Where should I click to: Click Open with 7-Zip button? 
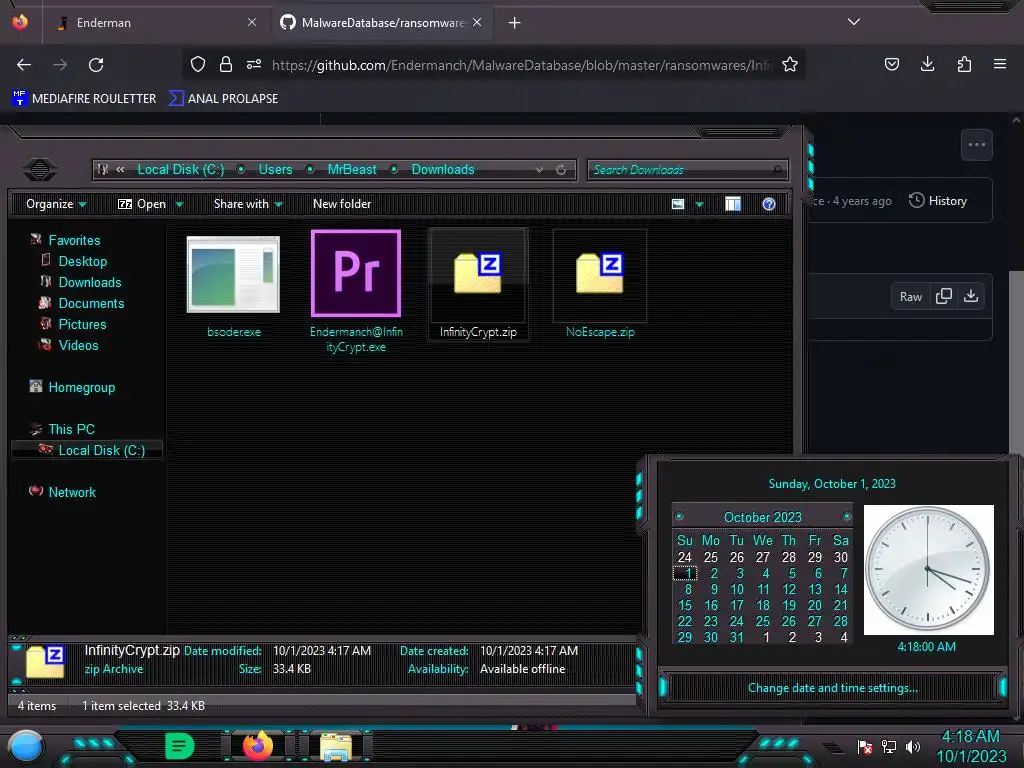(x=142, y=204)
